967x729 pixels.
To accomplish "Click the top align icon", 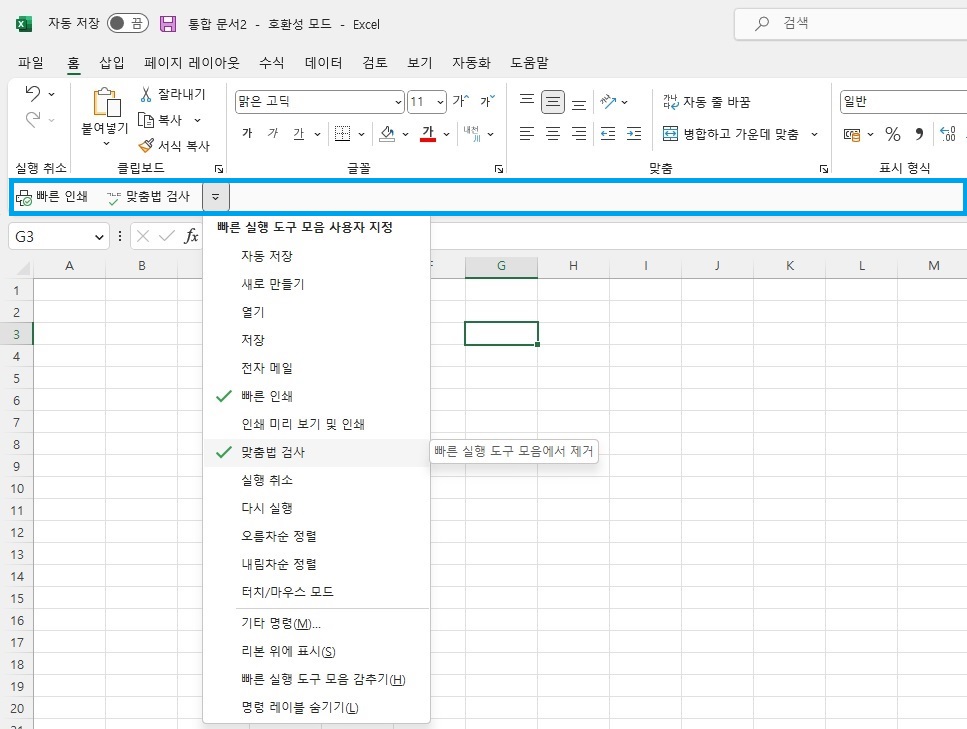I will coord(527,101).
